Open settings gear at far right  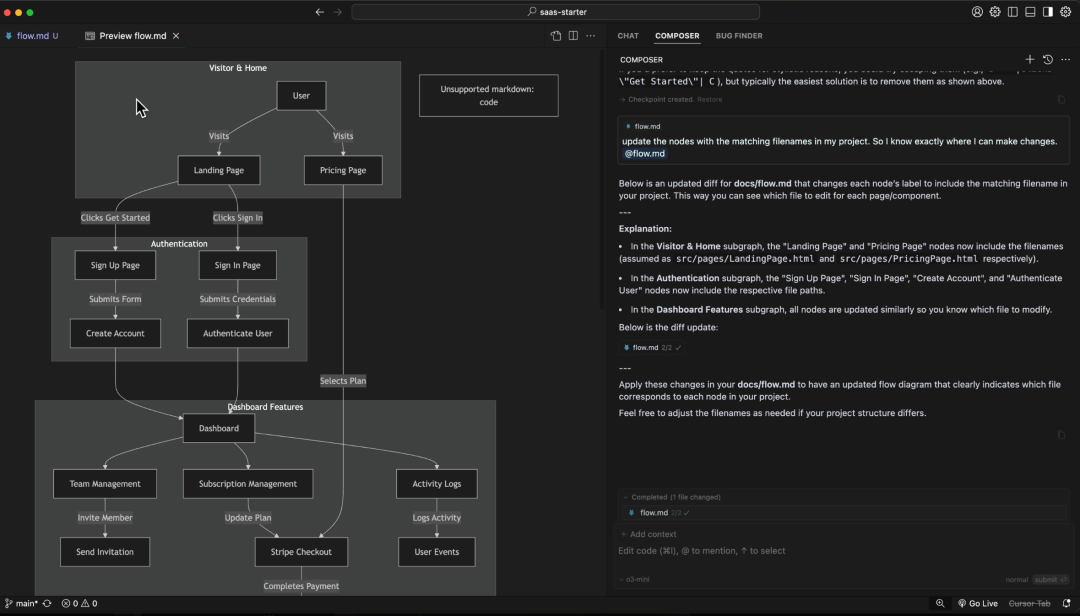pyautogui.click(x=1066, y=12)
